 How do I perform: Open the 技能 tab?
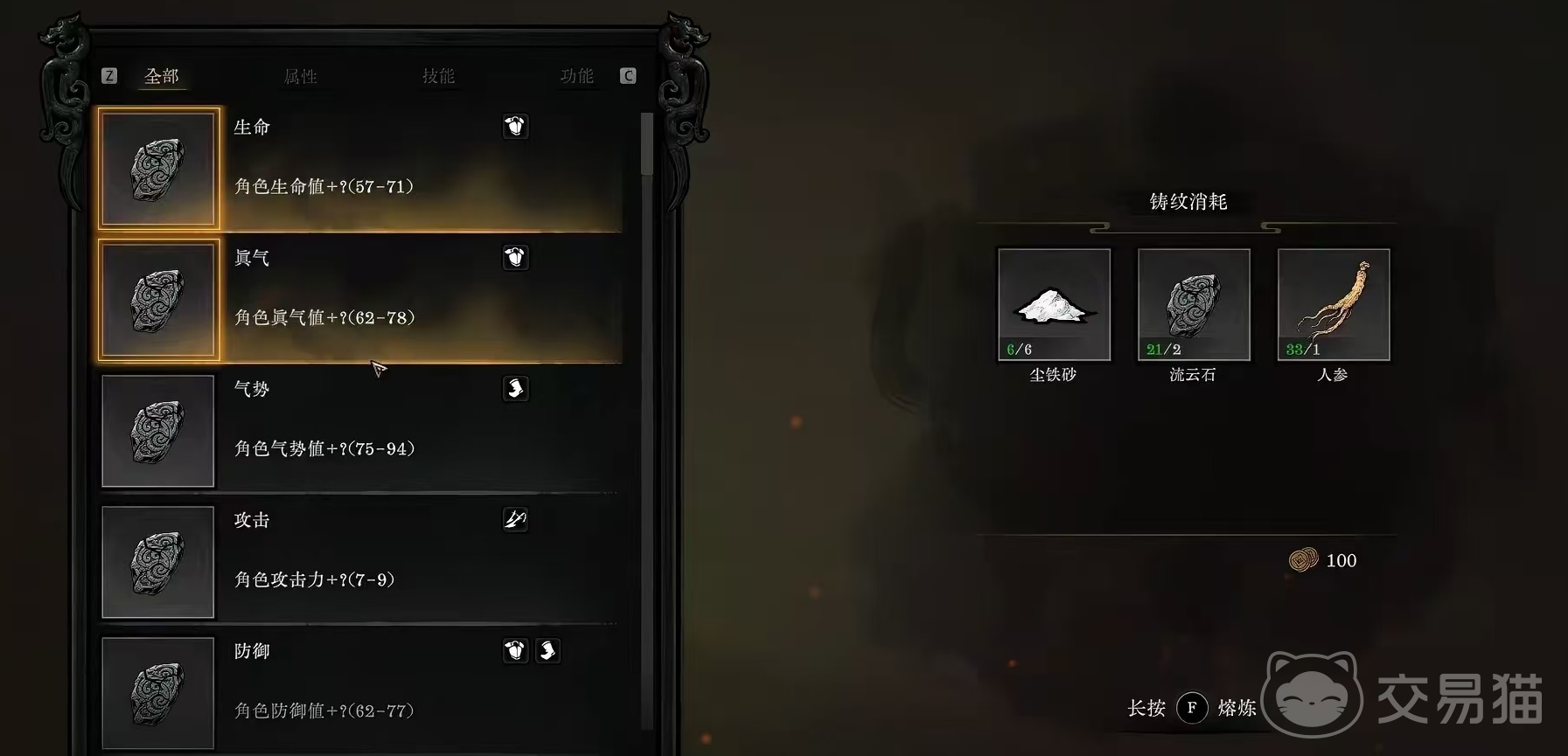point(438,77)
